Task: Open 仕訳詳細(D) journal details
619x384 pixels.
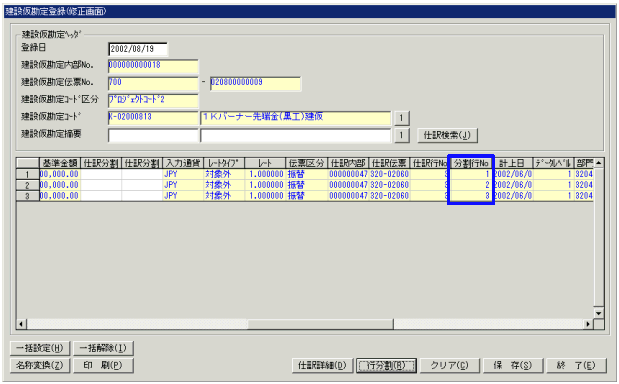Action: [322, 365]
